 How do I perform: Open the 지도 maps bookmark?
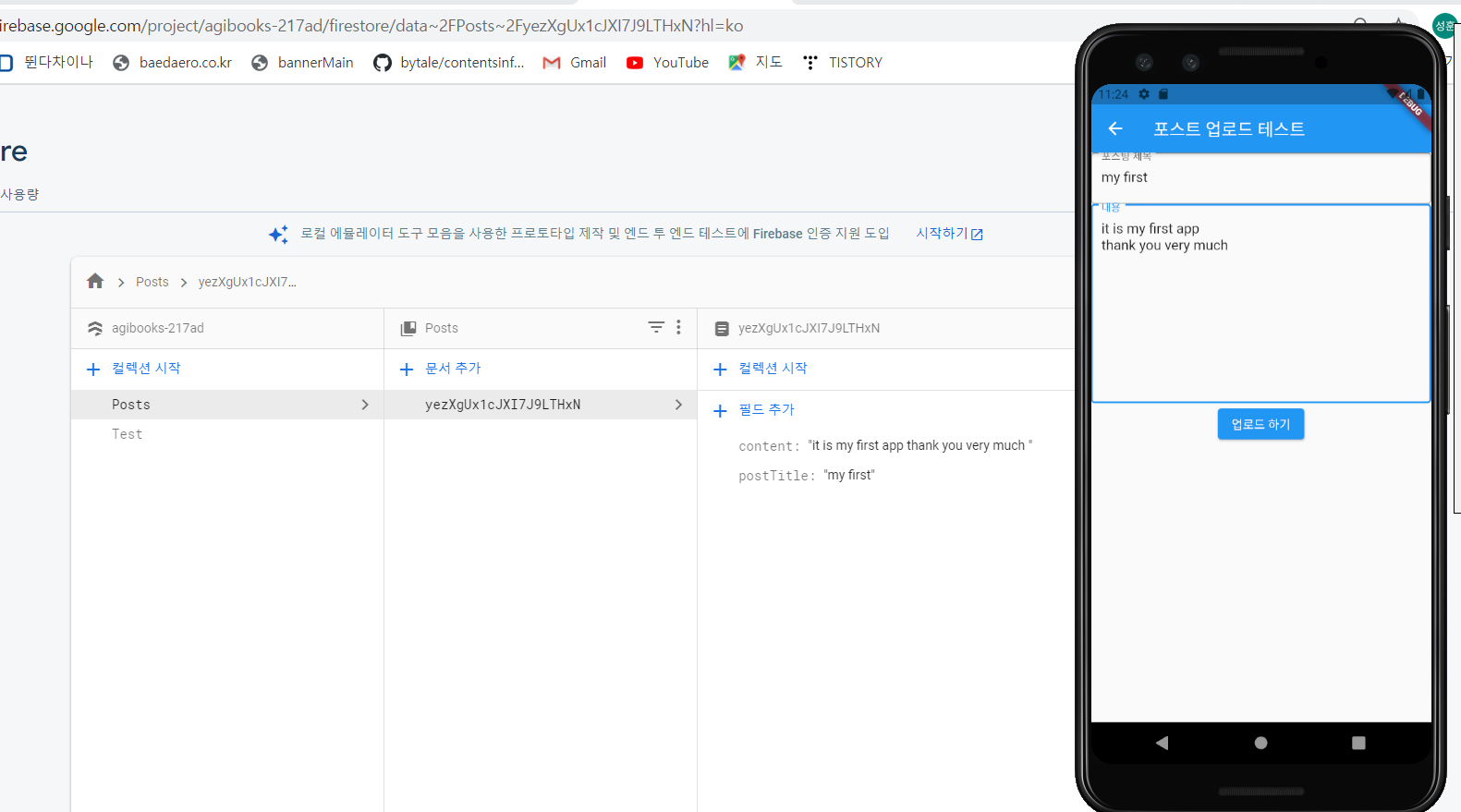coord(755,63)
